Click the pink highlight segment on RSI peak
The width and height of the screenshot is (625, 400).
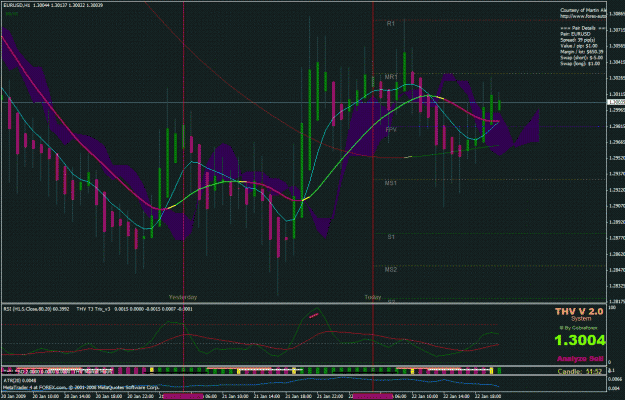point(314,316)
